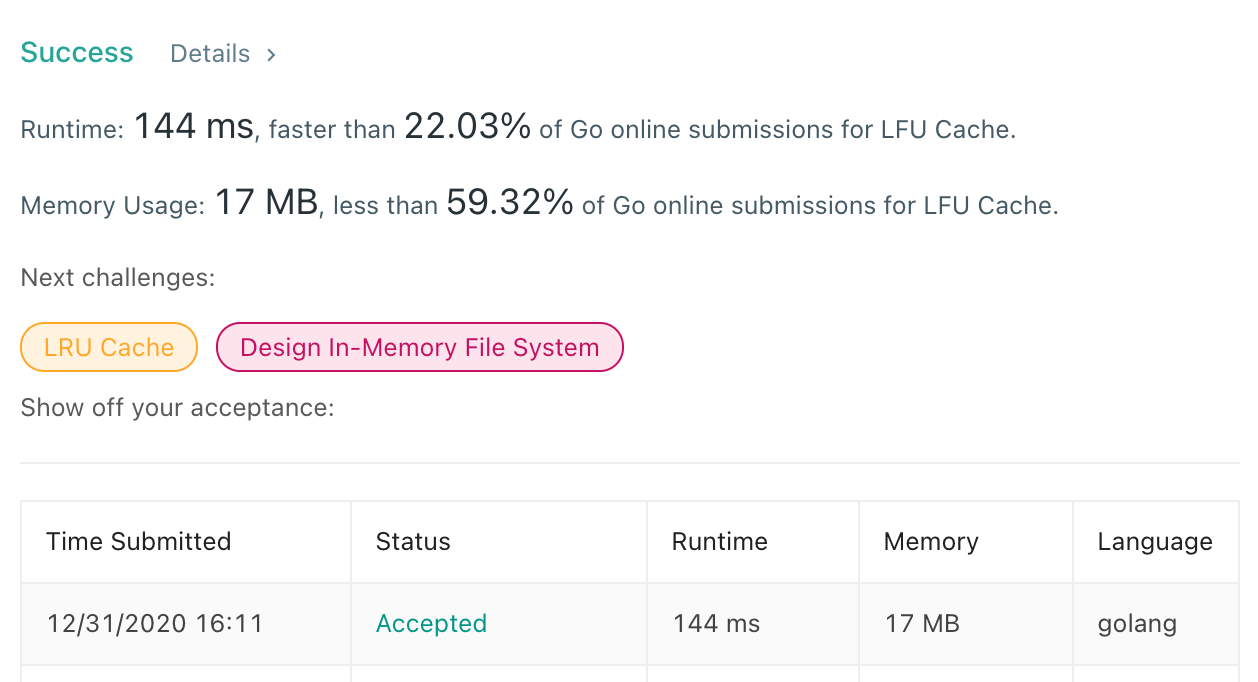Open the Accepted submission status link
1258x682 pixels.
pyautogui.click(x=431, y=624)
